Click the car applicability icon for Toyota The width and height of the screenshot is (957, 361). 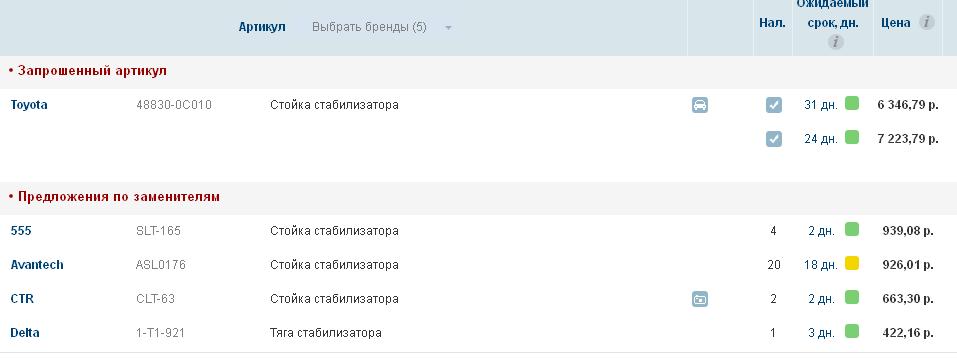pos(699,105)
